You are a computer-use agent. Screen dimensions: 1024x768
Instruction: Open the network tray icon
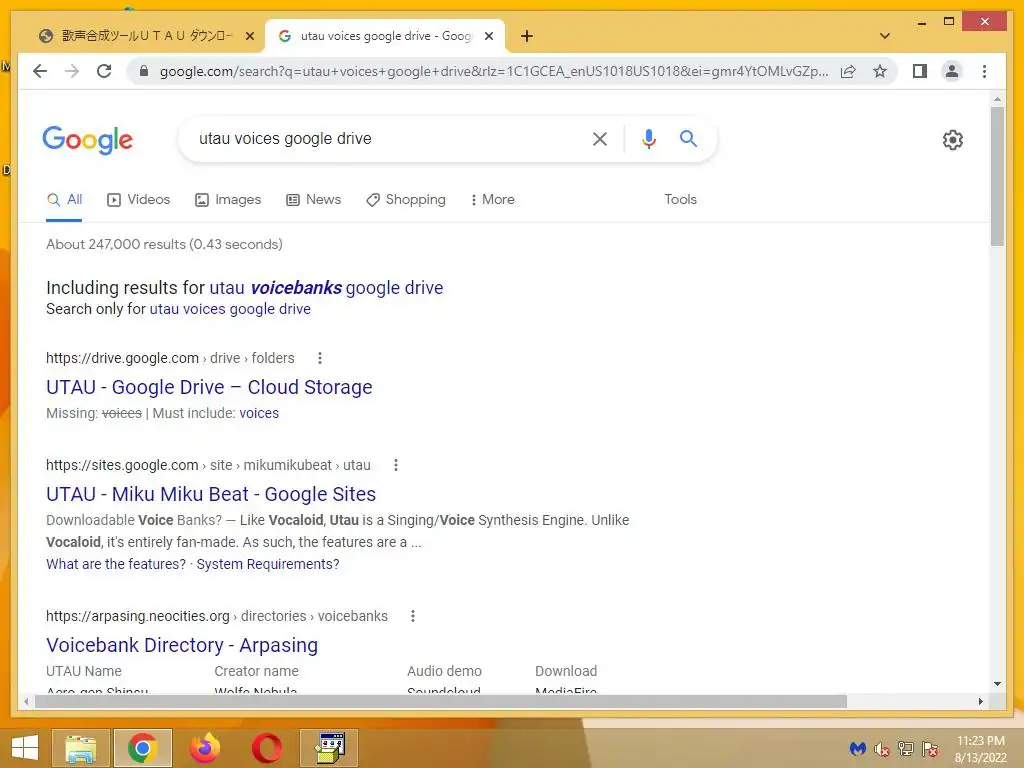(x=906, y=748)
